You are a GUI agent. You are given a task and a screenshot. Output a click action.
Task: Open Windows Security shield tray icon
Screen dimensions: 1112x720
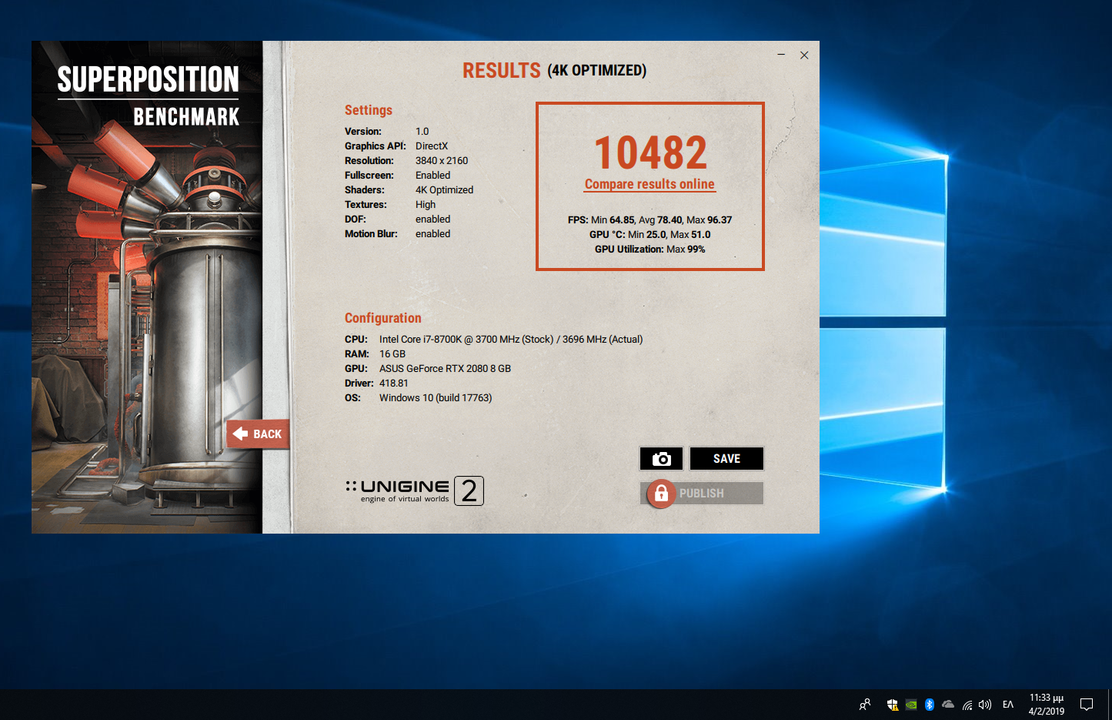(x=892, y=704)
